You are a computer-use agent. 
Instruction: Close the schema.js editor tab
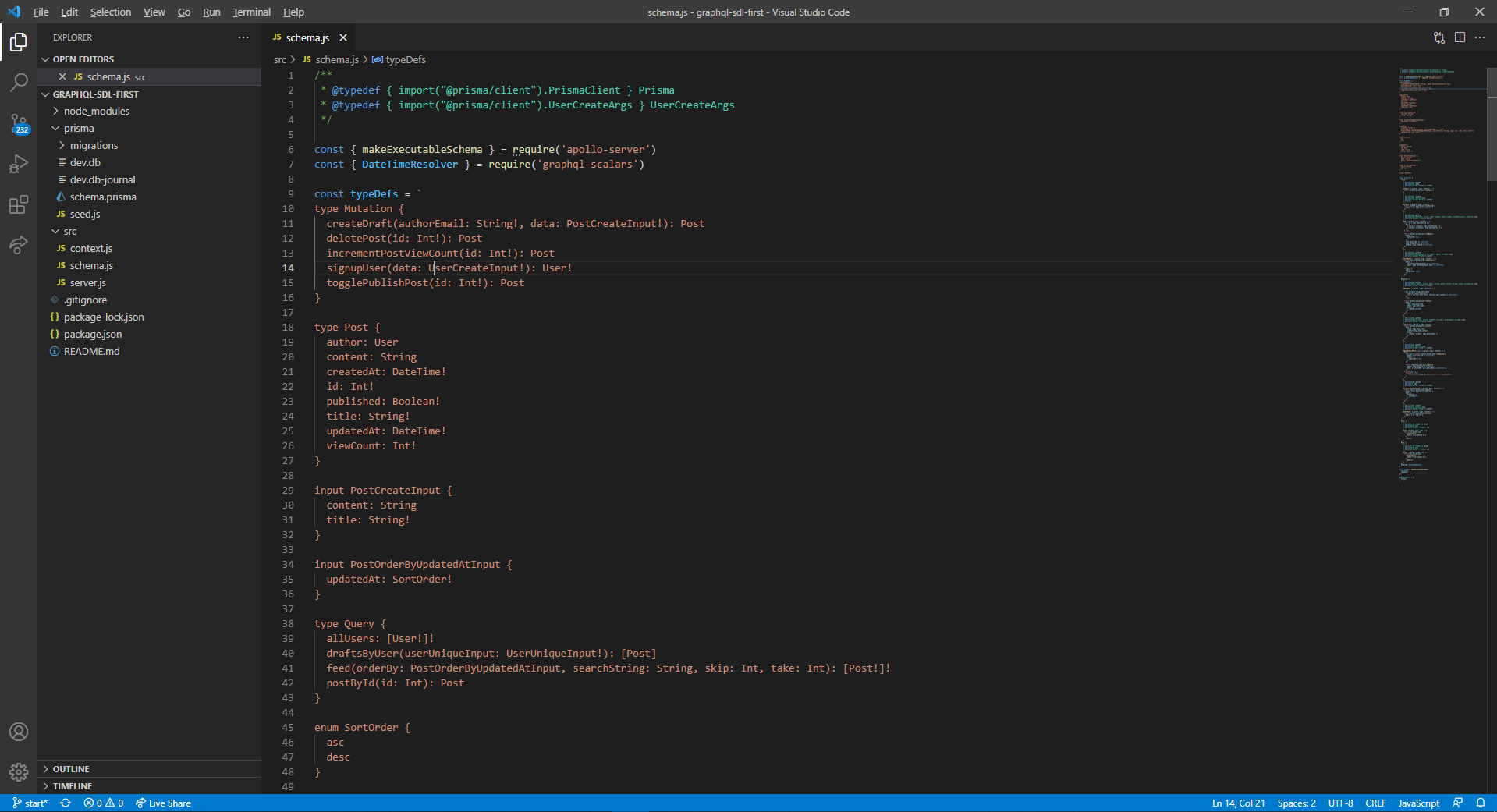coord(343,37)
